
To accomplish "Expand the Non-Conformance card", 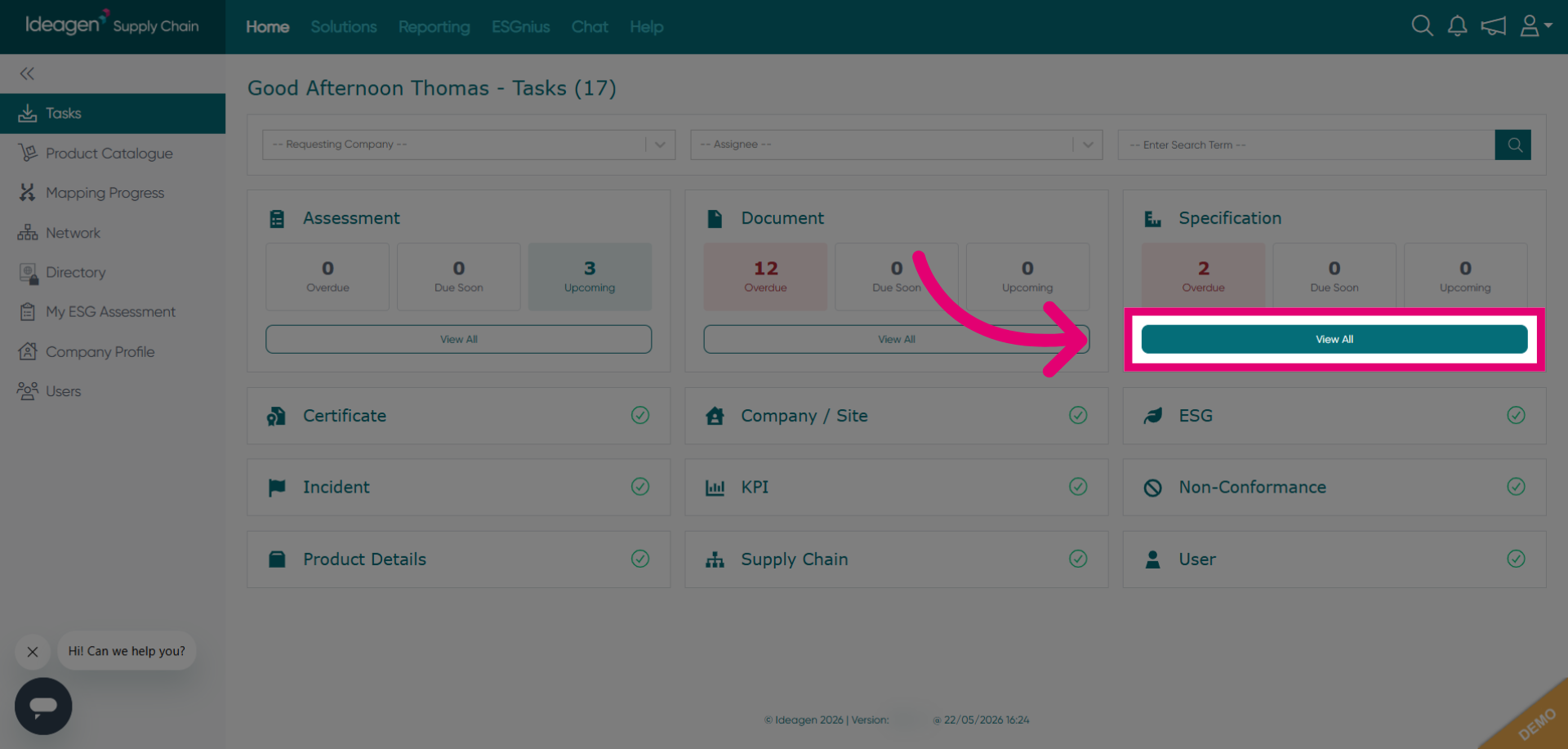I will pos(1334,487).
